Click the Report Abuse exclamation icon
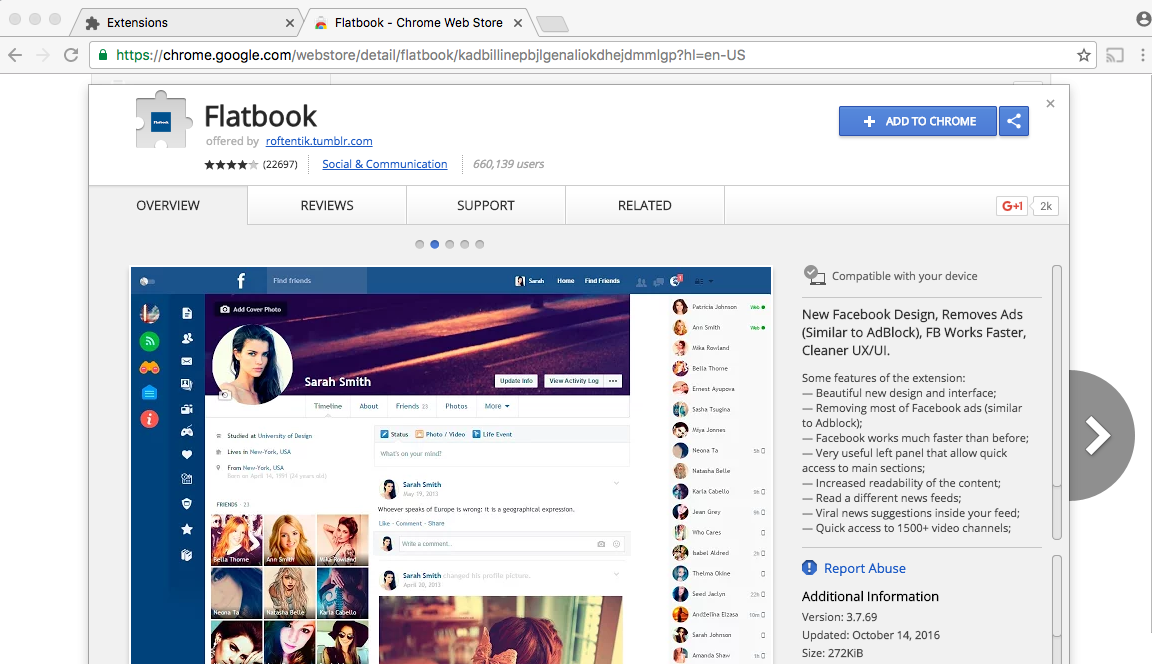 809,568
